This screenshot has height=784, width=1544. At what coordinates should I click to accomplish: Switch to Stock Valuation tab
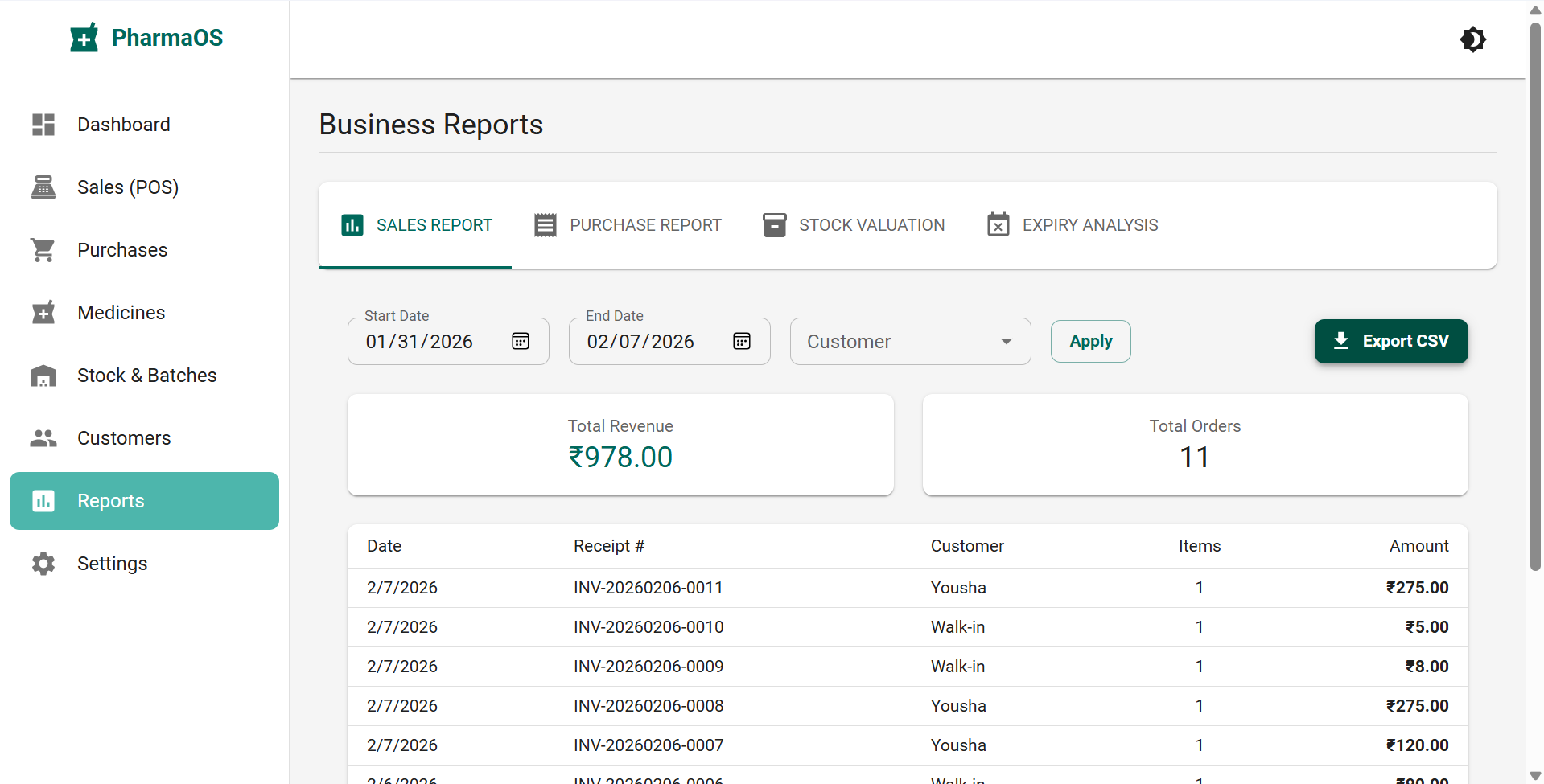click(854, 225)
